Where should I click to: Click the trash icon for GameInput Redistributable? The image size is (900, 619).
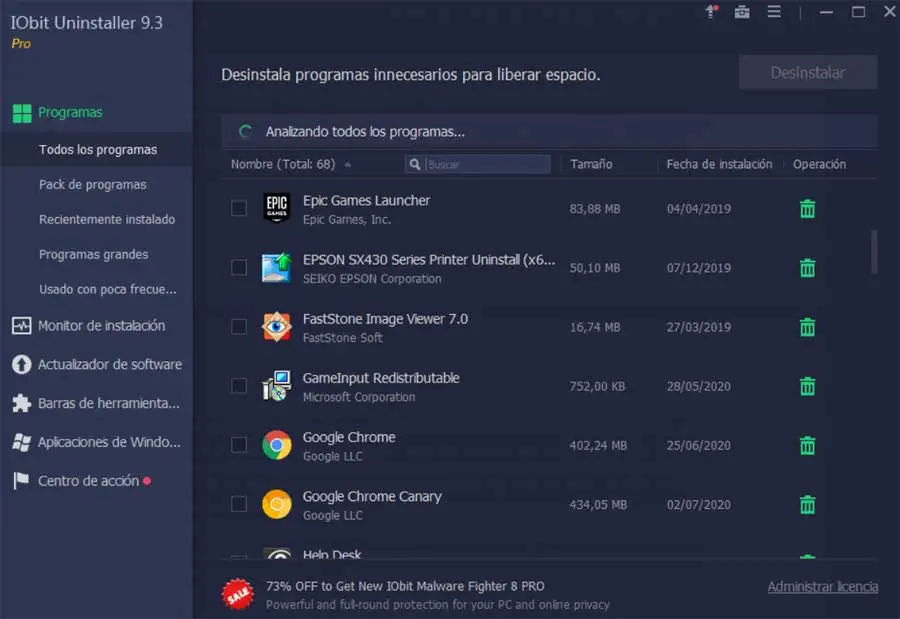[x=808, y=386]
